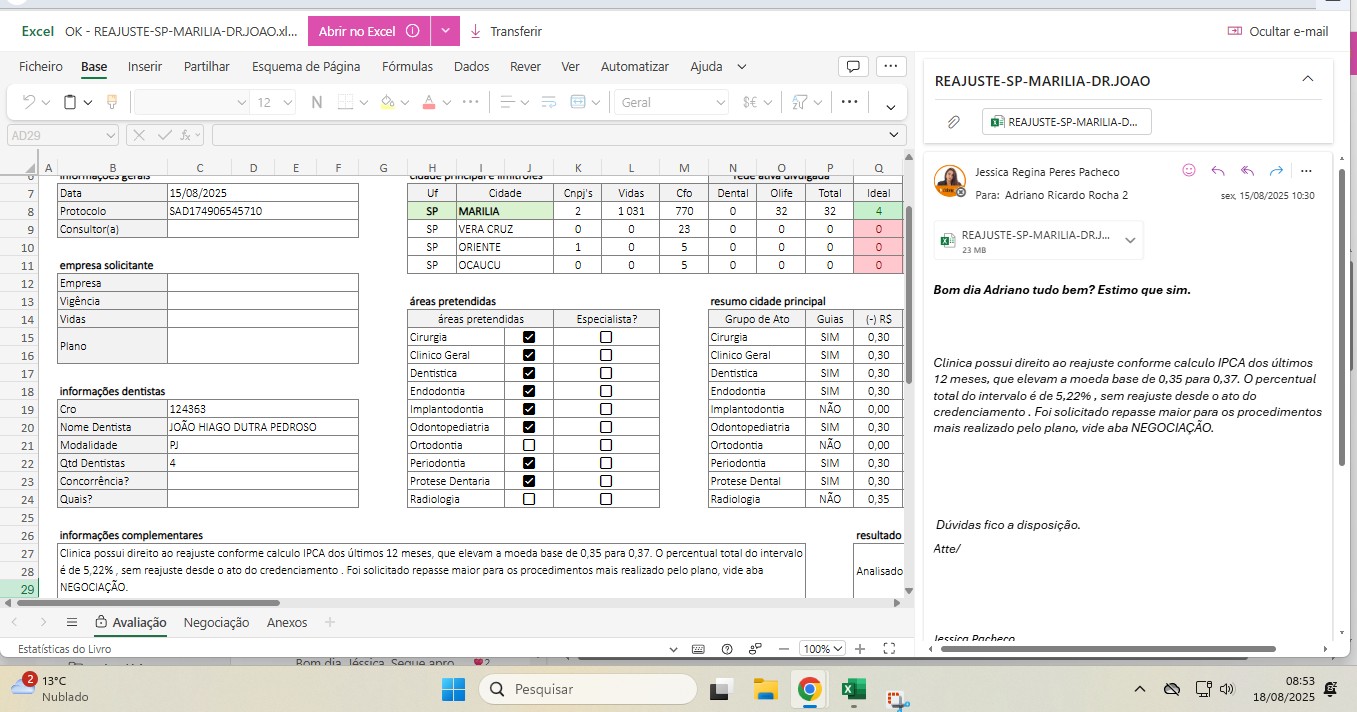Click the all sheets list icon
This screenshot has height=712, width=1357.
(x=72, y=622)
